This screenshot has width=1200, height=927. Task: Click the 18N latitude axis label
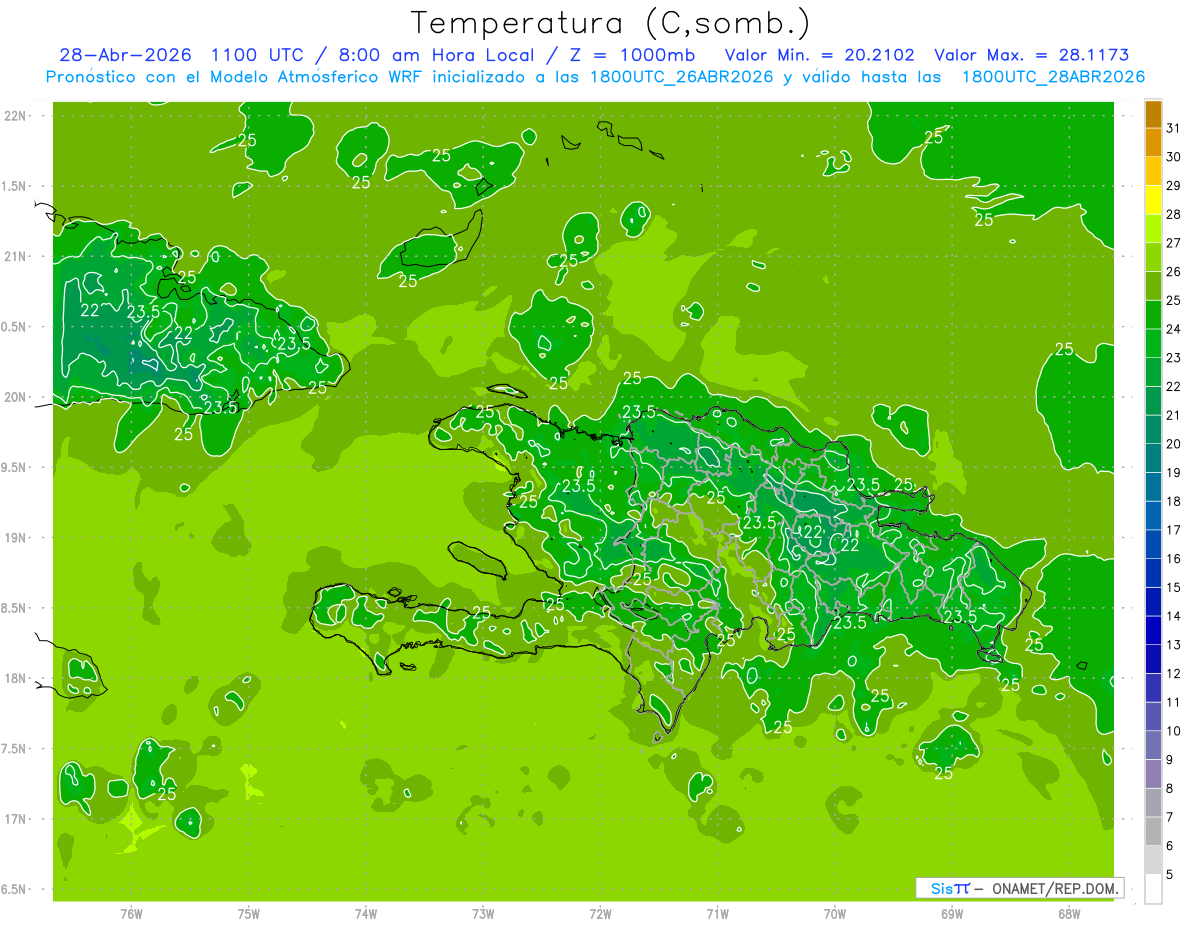coord(17,678)
